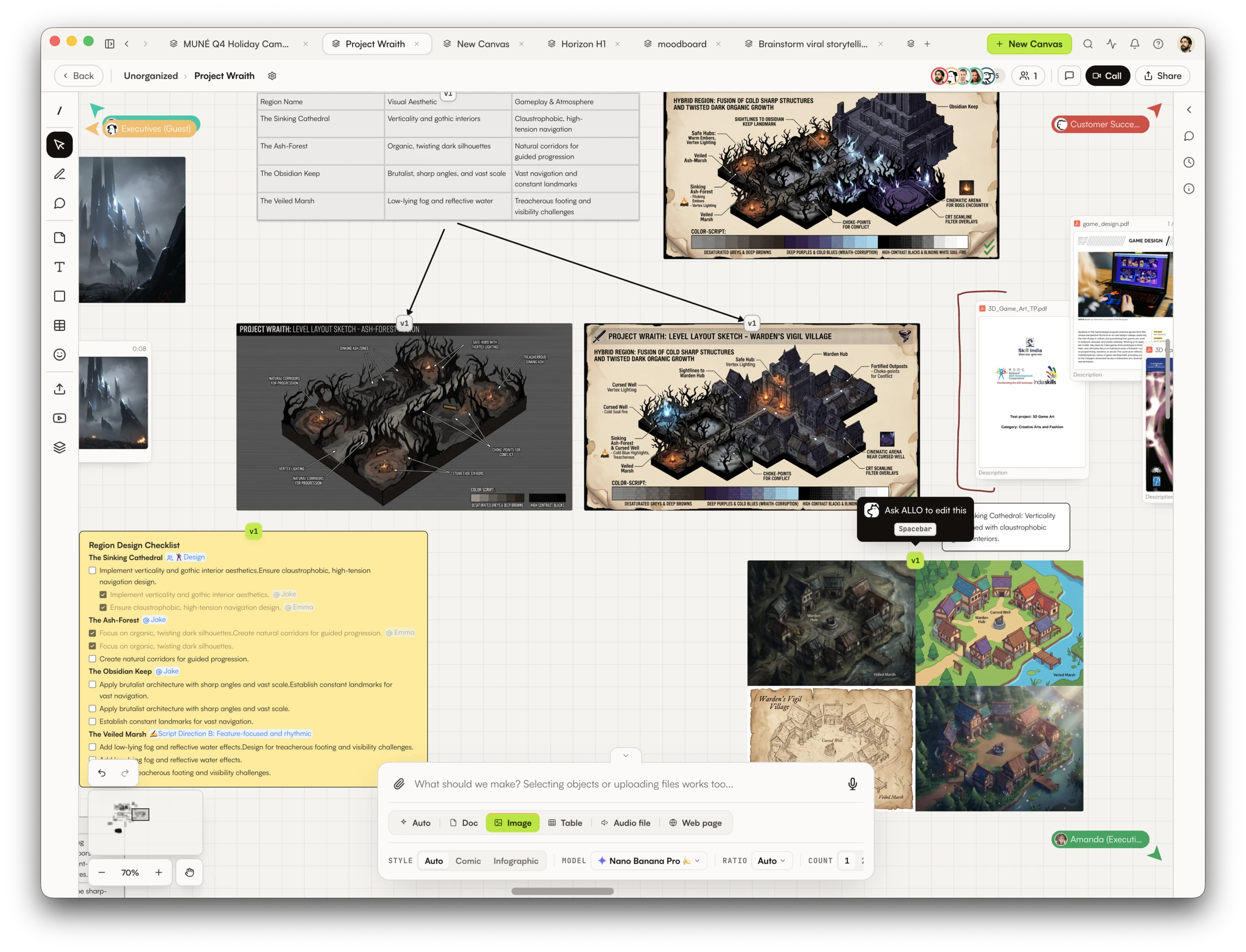
Task: Select the Infographic style option
Action: click(515, 861)
